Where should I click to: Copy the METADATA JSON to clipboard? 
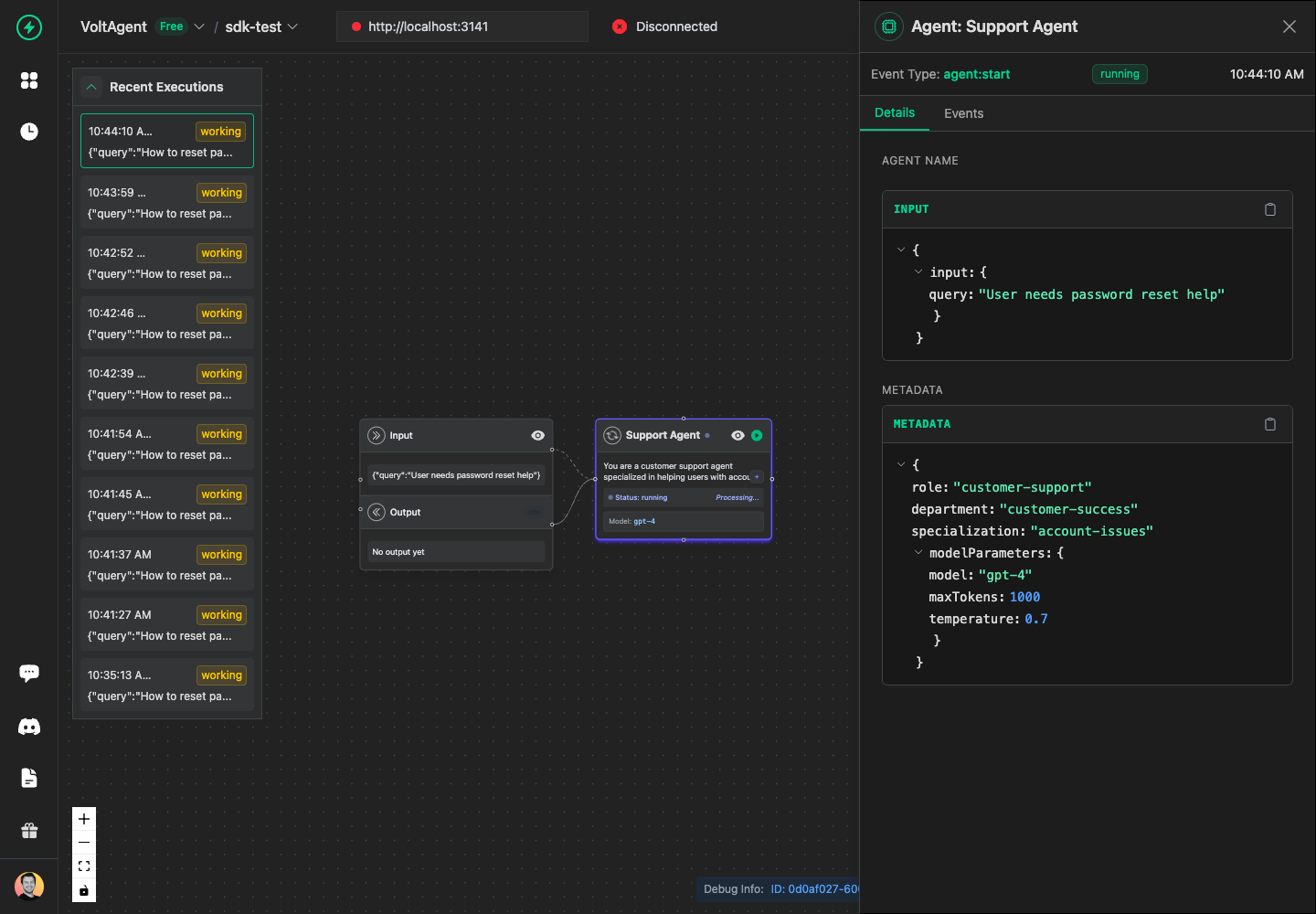[1270, 424]
